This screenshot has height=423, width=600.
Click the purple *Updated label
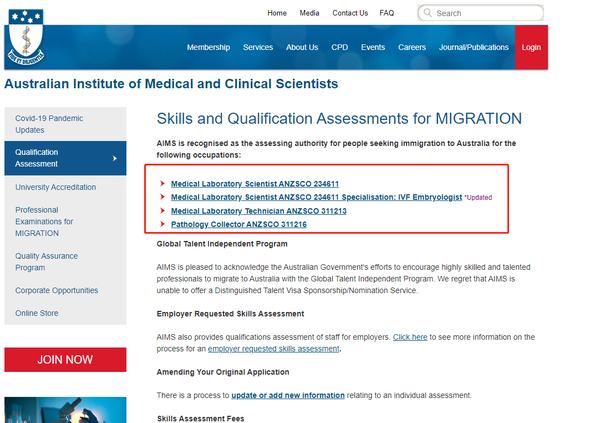point(478,198)
